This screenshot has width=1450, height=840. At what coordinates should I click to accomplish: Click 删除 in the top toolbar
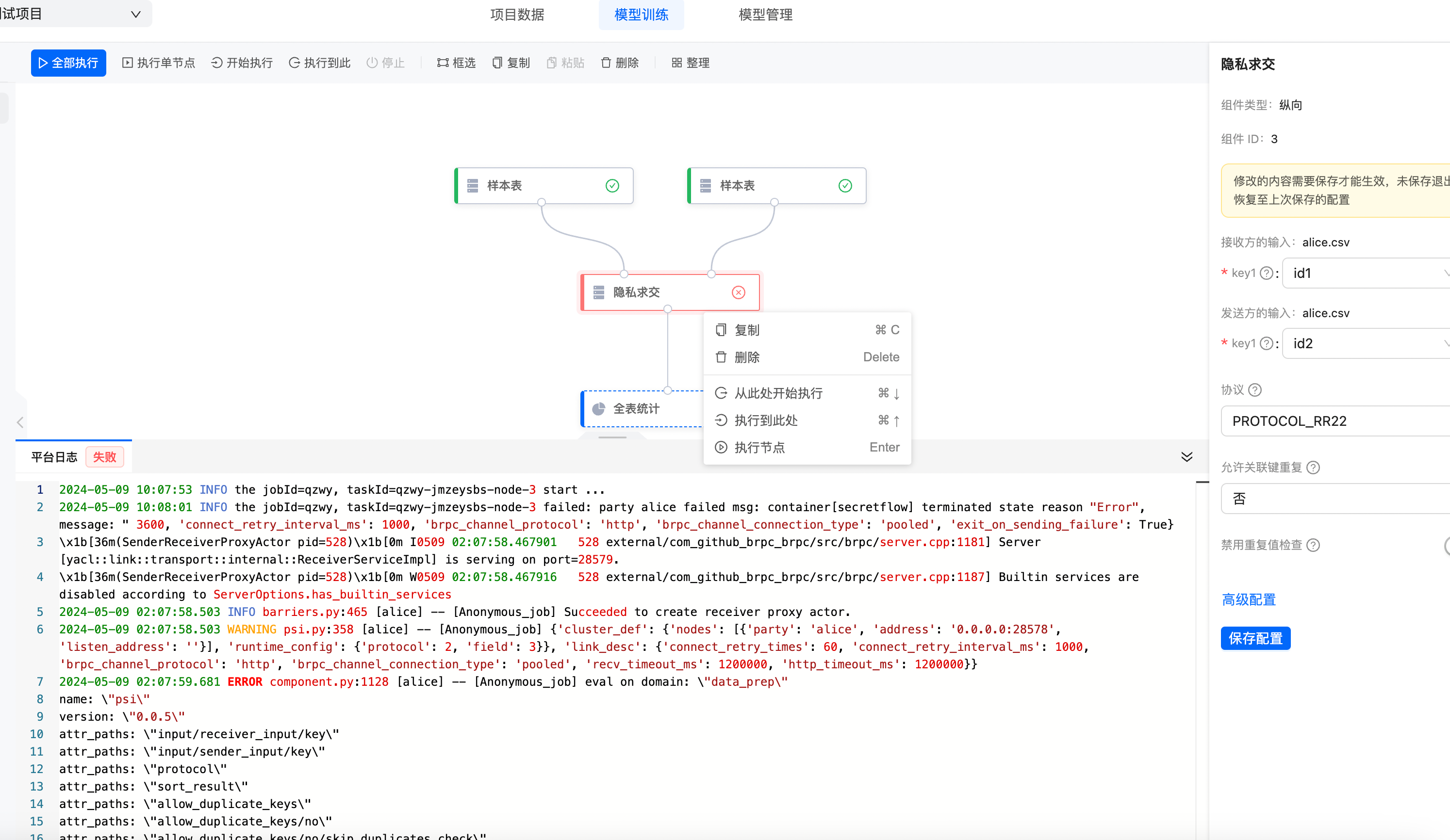pos(620,63)
